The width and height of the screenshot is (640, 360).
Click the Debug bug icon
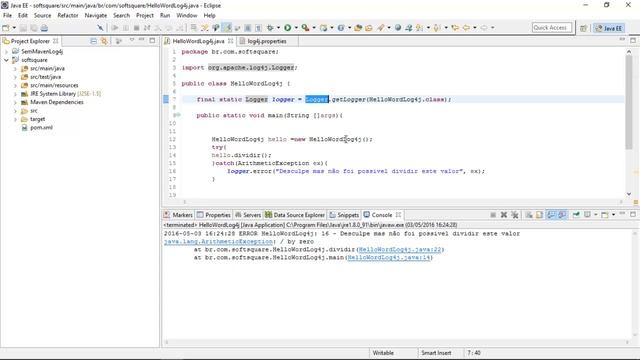point(270,28)
